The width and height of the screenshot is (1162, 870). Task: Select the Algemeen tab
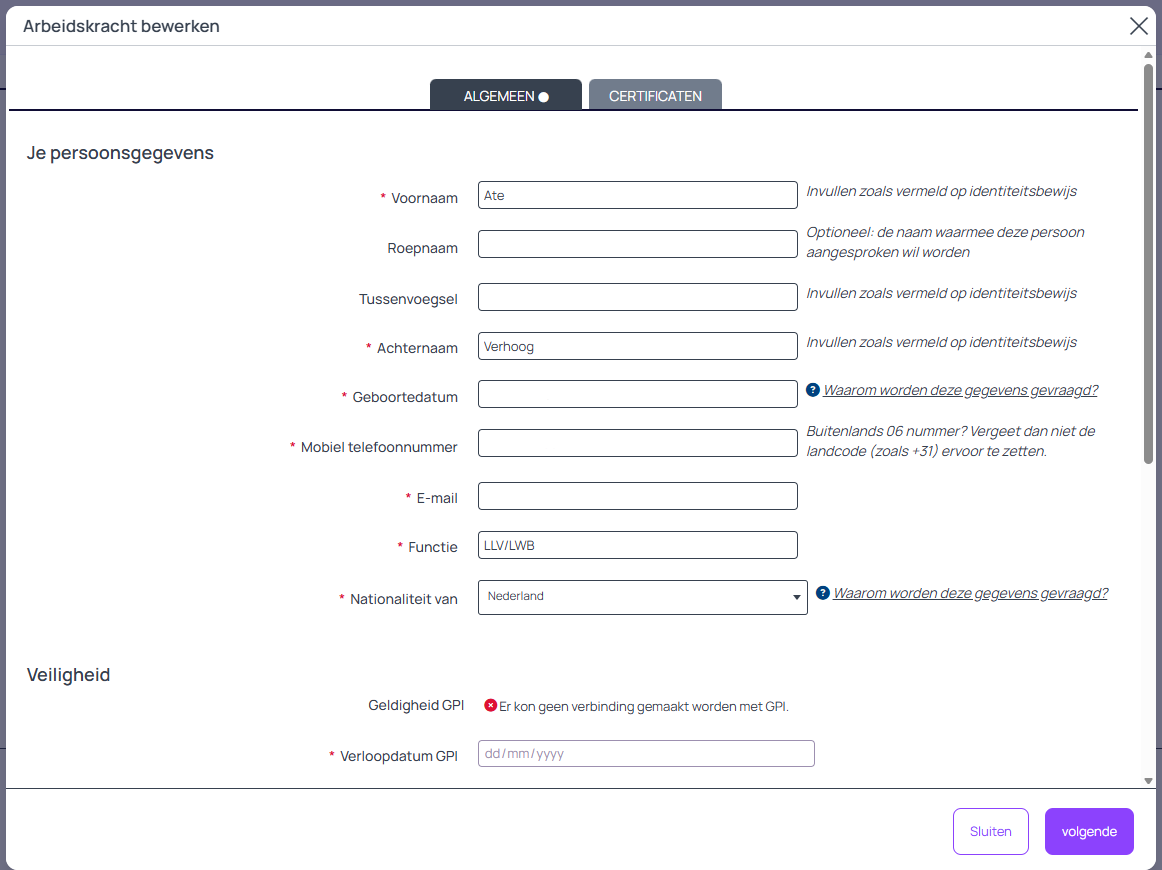(x=505, y=96)
